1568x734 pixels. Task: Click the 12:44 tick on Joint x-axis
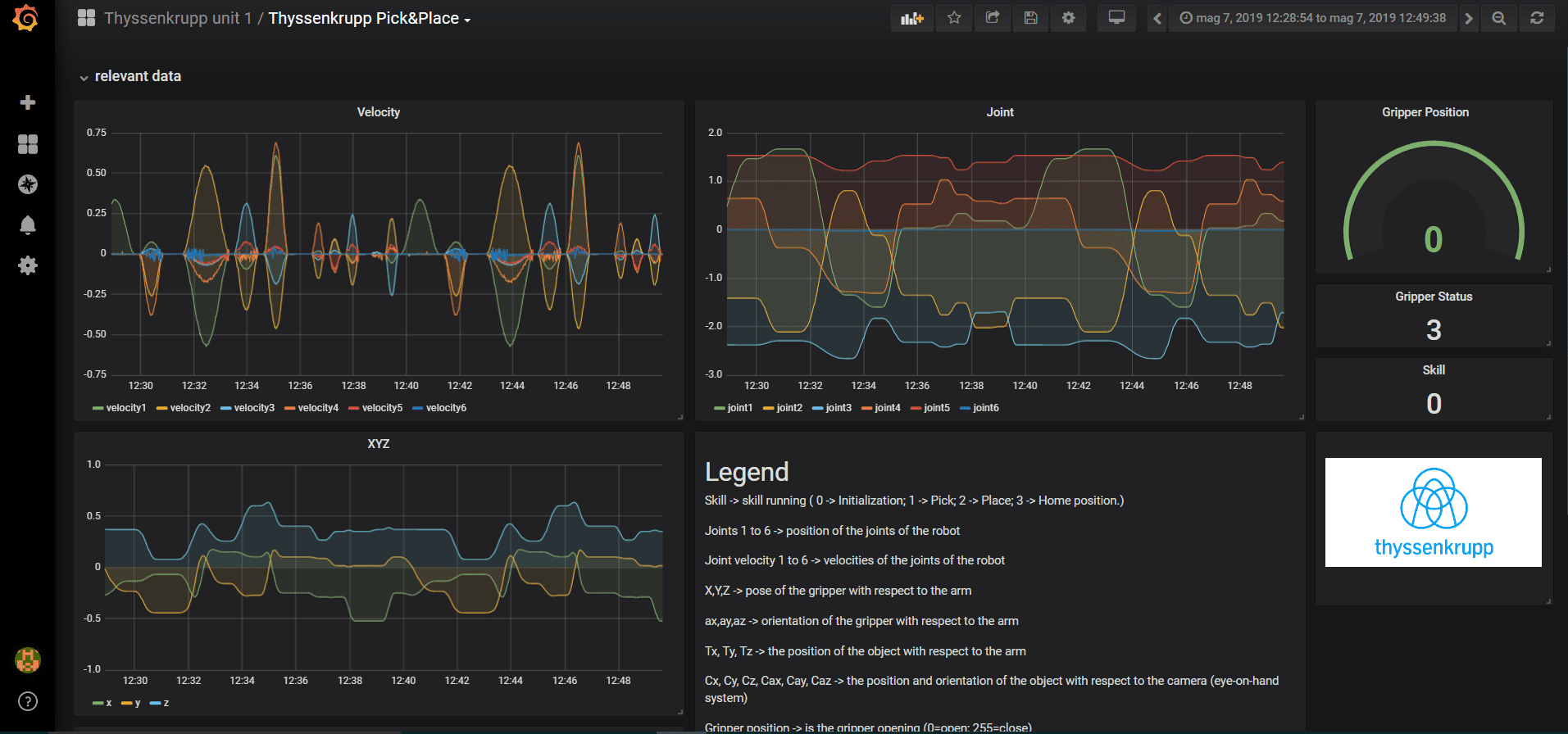click(1132, 386)
